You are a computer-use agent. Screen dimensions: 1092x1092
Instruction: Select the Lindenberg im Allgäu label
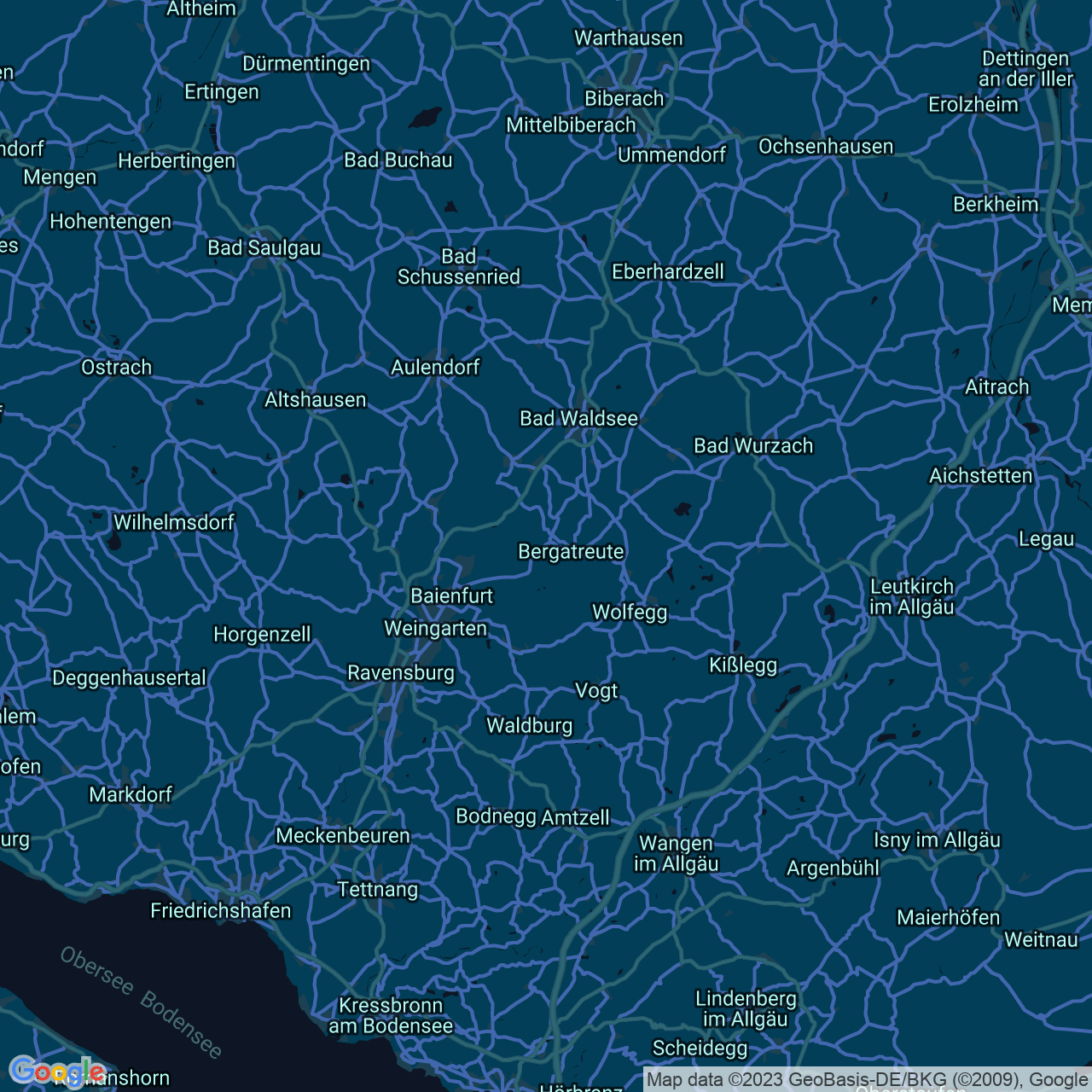coord(746,1009)
